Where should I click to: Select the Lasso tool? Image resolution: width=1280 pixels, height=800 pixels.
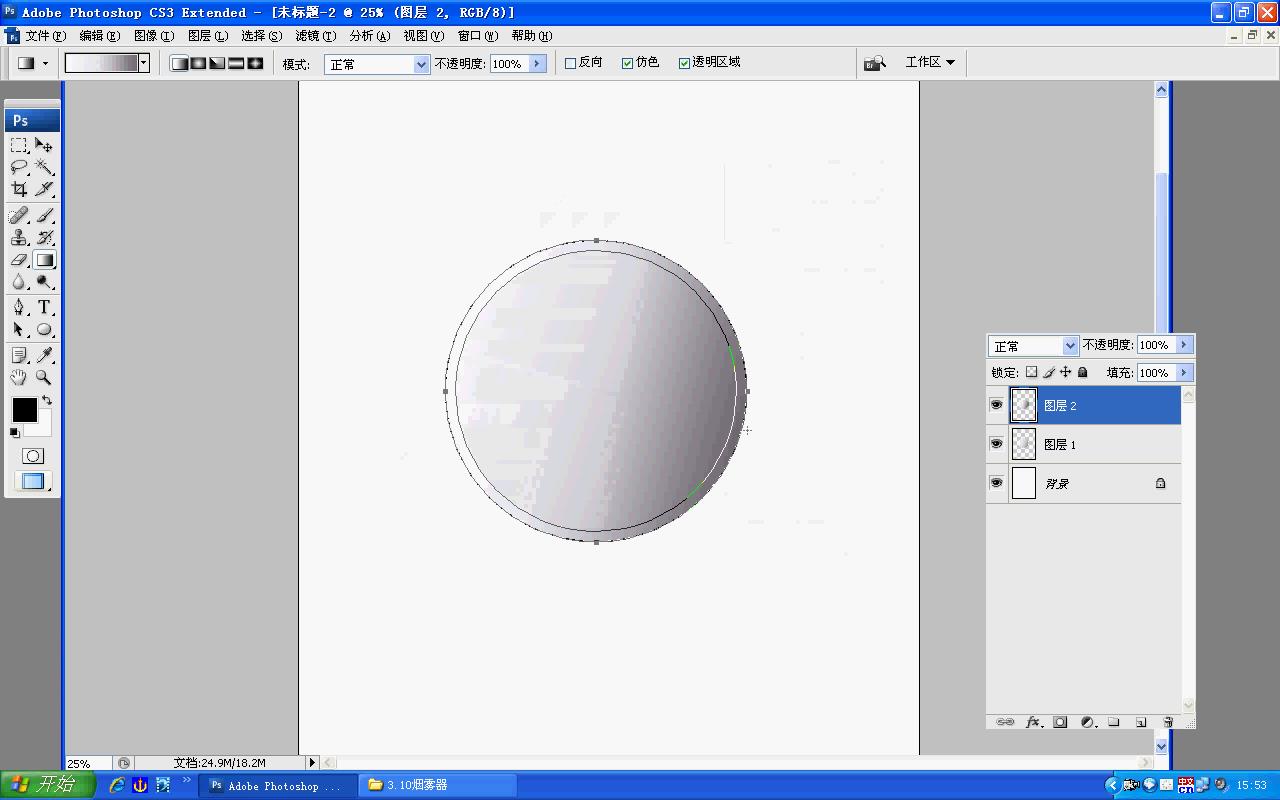[x=19, y=167]
